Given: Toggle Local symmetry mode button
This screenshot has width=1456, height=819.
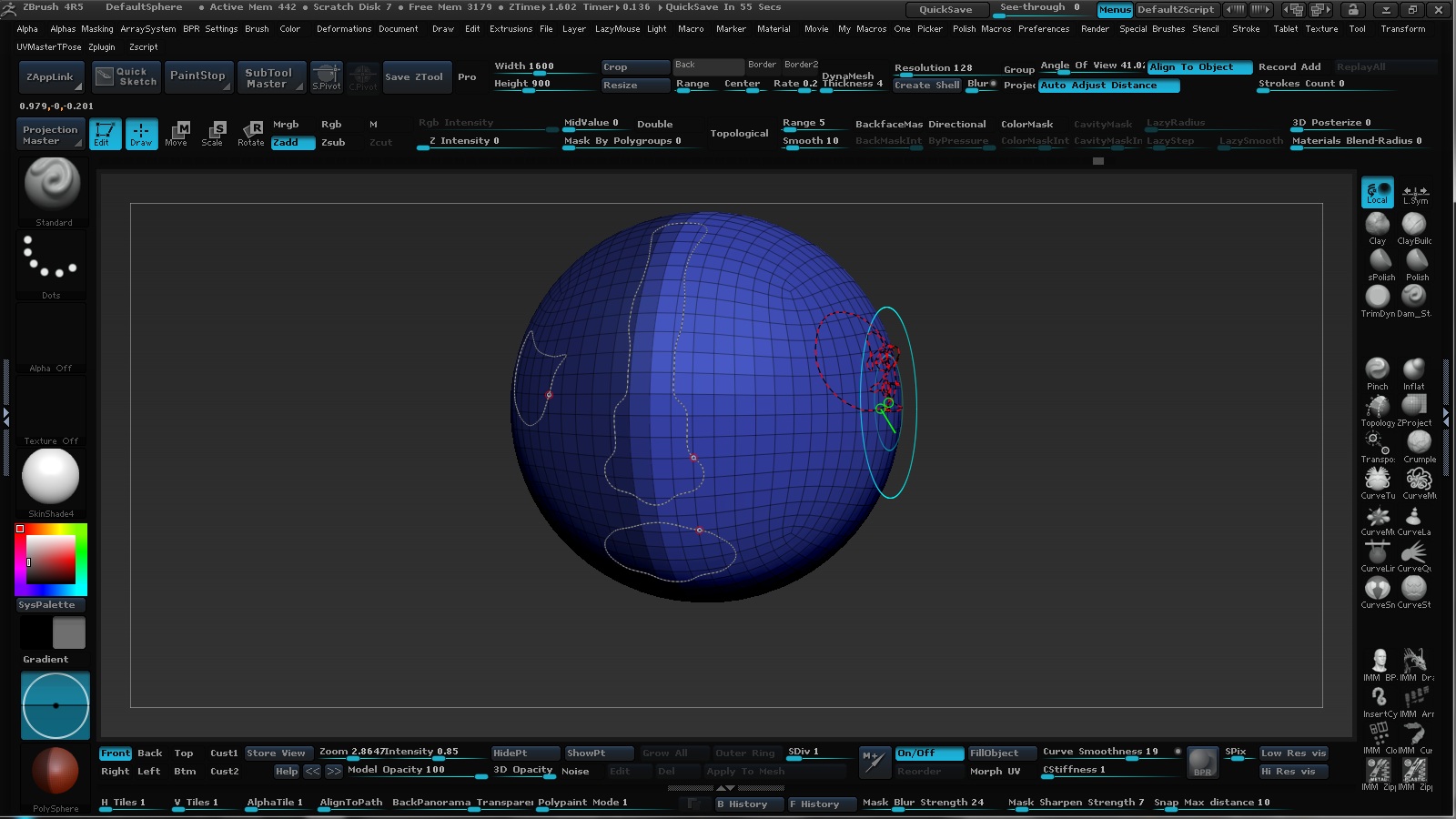Looking at the screenshot, I should point(1377,192).
